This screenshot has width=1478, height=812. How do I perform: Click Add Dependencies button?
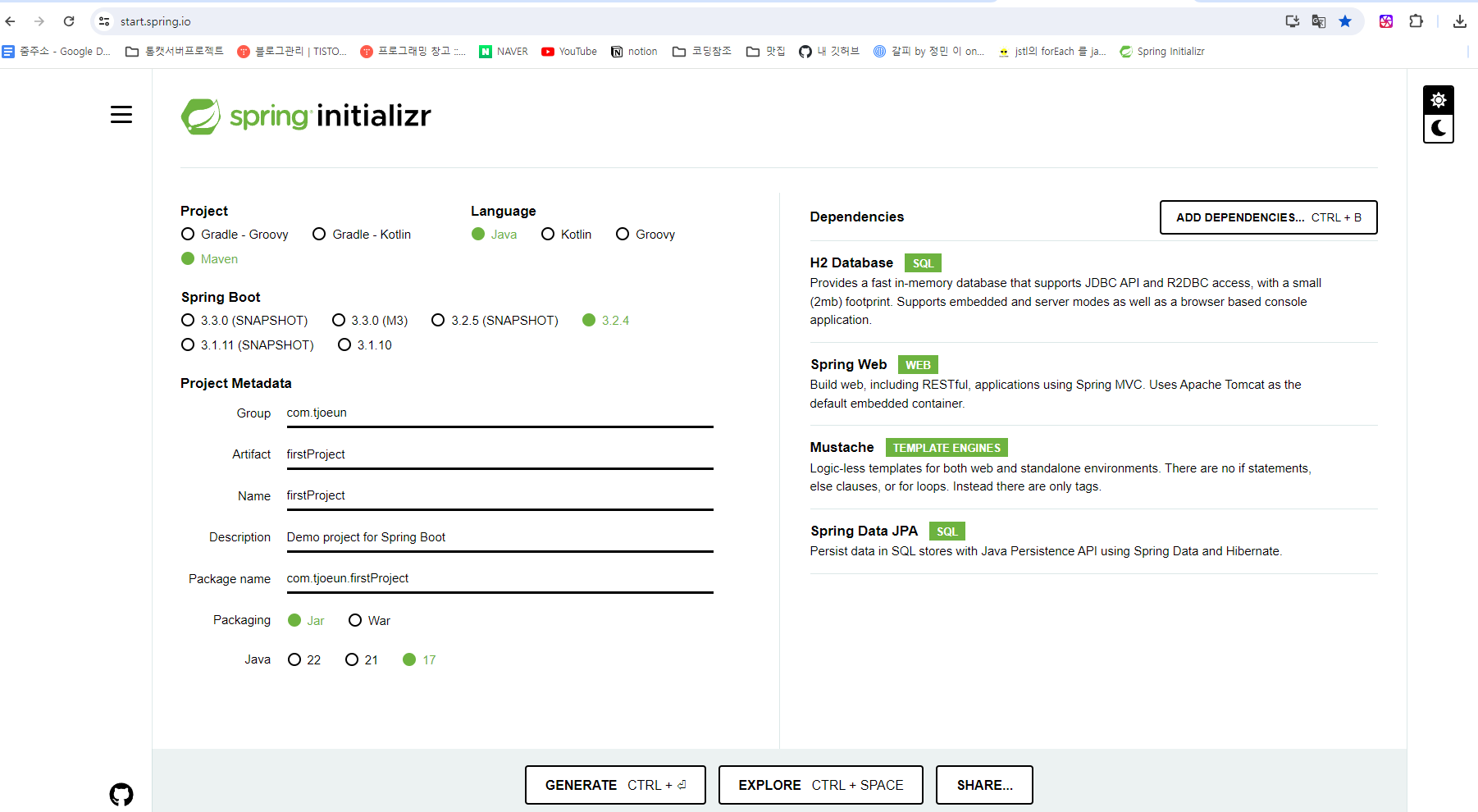click(1268, 217)
